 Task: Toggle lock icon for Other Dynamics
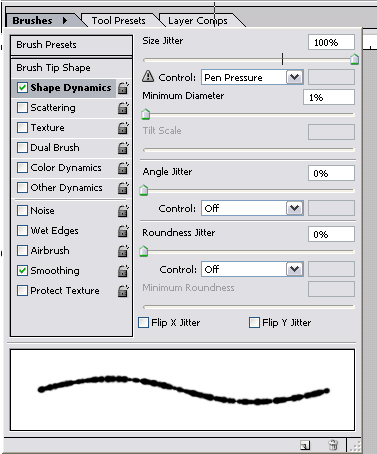(123, 188)
